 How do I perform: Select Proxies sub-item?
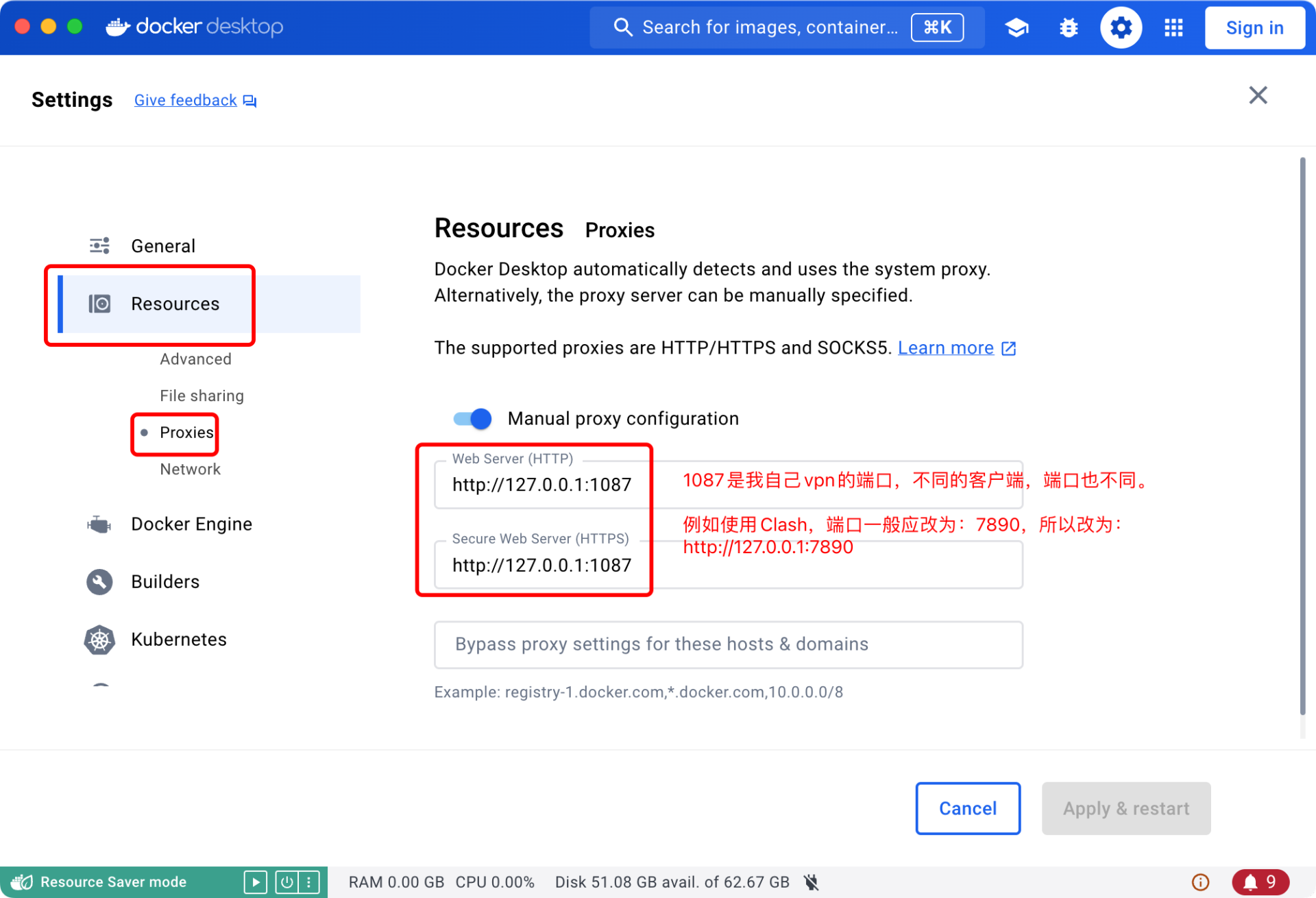click(186, 433)
